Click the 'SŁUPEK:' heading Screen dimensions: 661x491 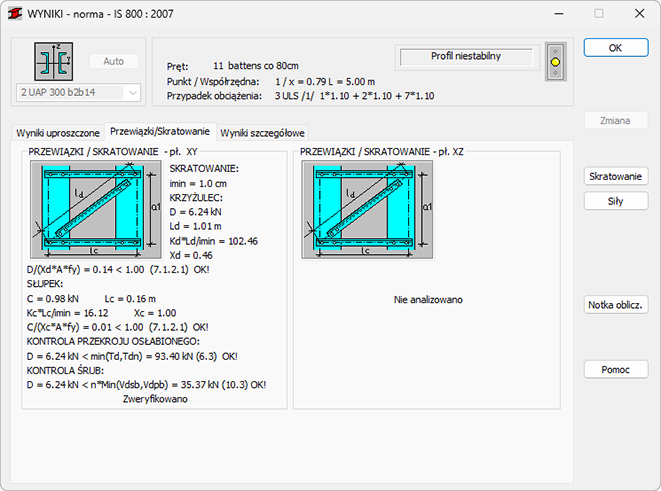click(x=45, y=284)
